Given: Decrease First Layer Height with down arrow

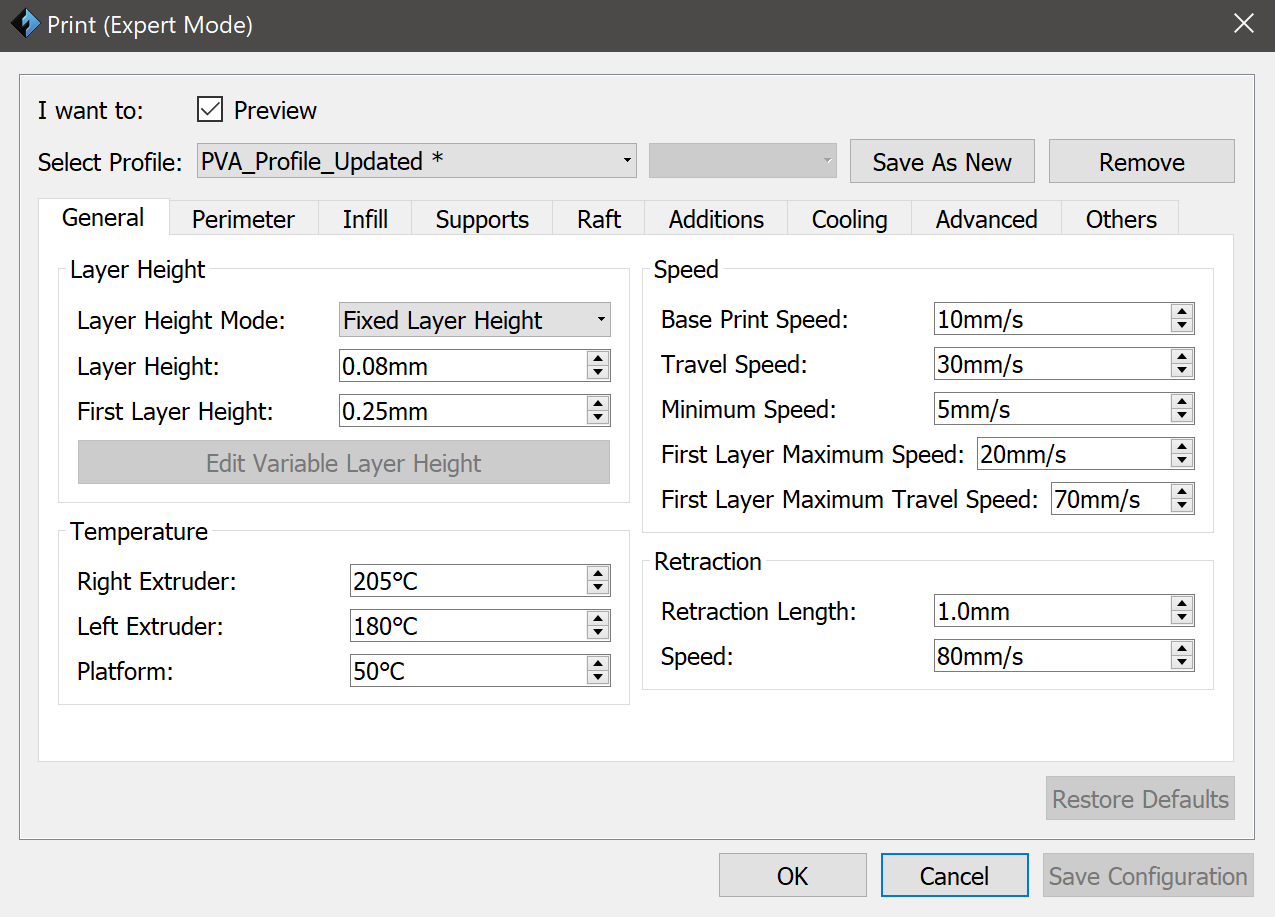Looking at the screenshot, I should tap(598, 418).
